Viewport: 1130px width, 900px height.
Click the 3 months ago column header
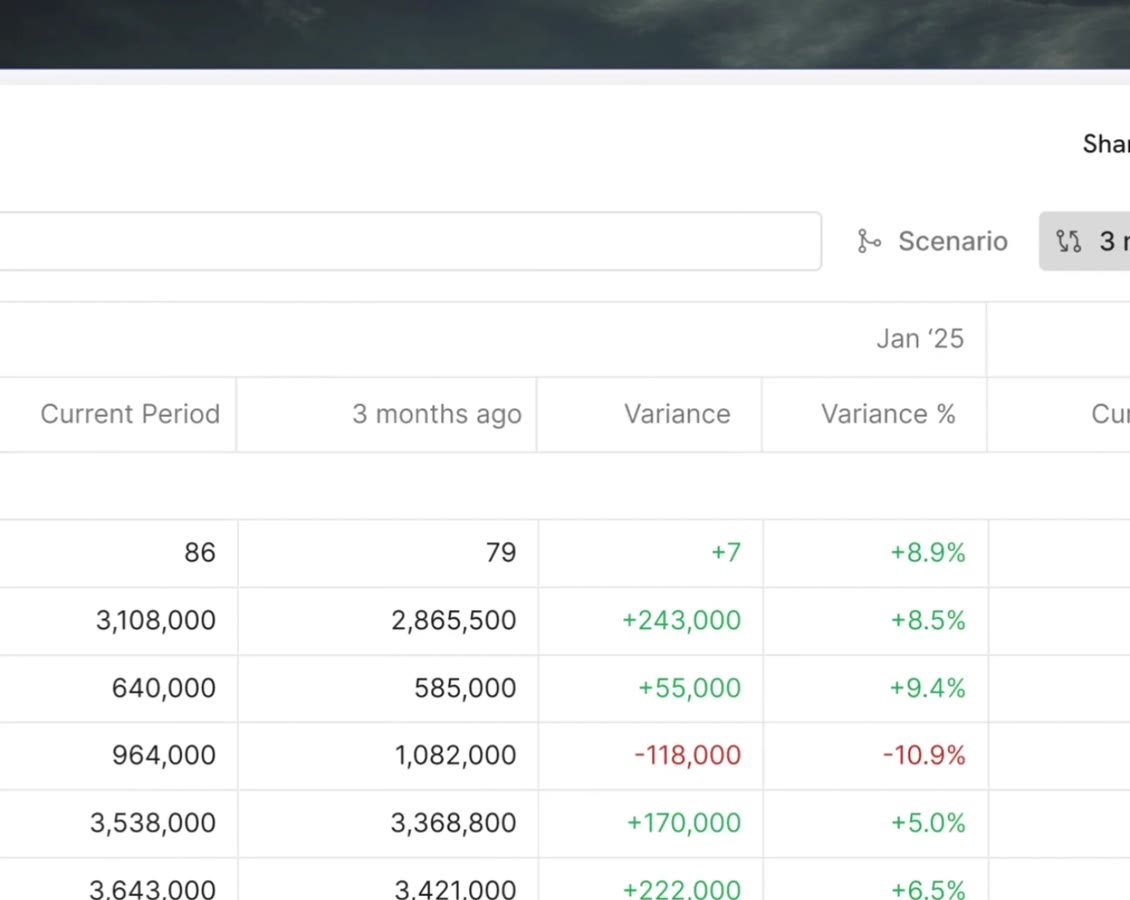coord(437,414)
